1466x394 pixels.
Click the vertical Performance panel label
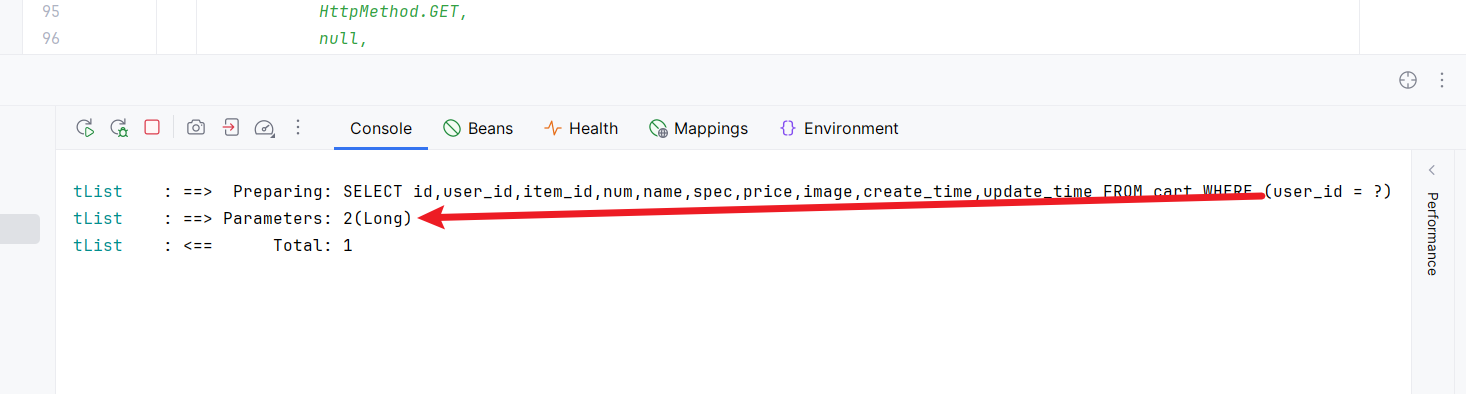(x=1432, y=234)
